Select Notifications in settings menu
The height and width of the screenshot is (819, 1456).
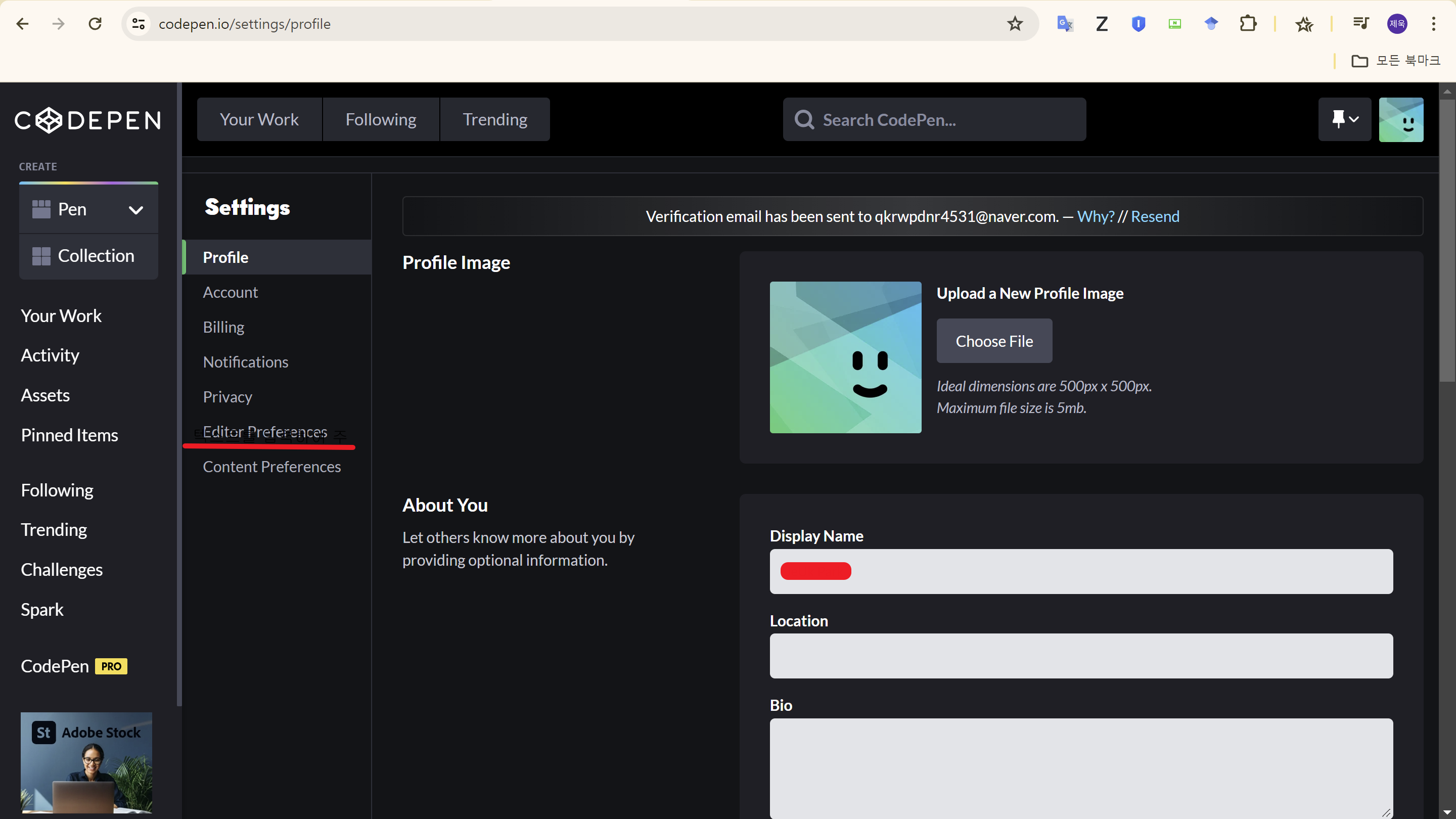pos(245,362)
